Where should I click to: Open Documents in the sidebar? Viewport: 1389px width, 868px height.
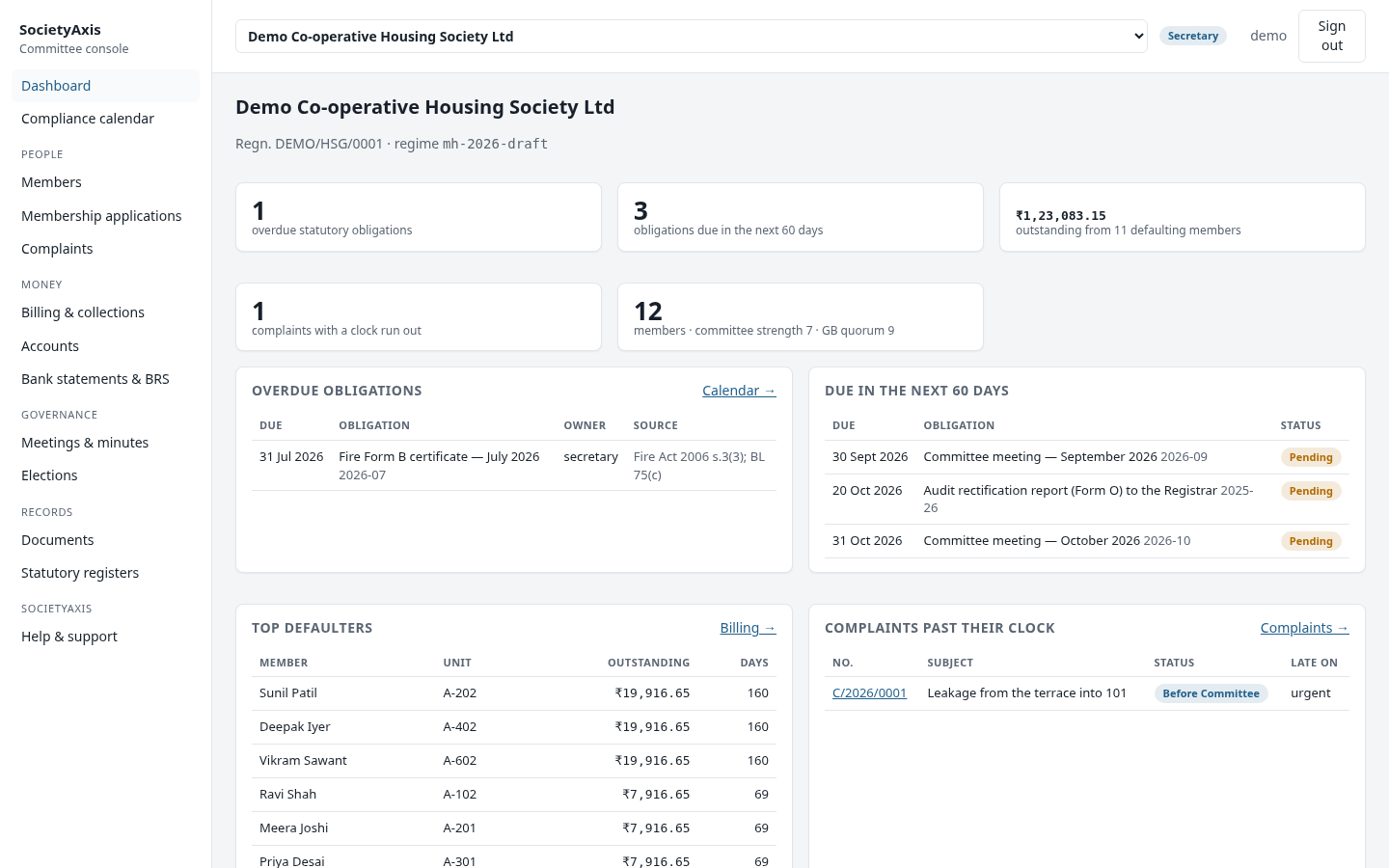(105, 540)
